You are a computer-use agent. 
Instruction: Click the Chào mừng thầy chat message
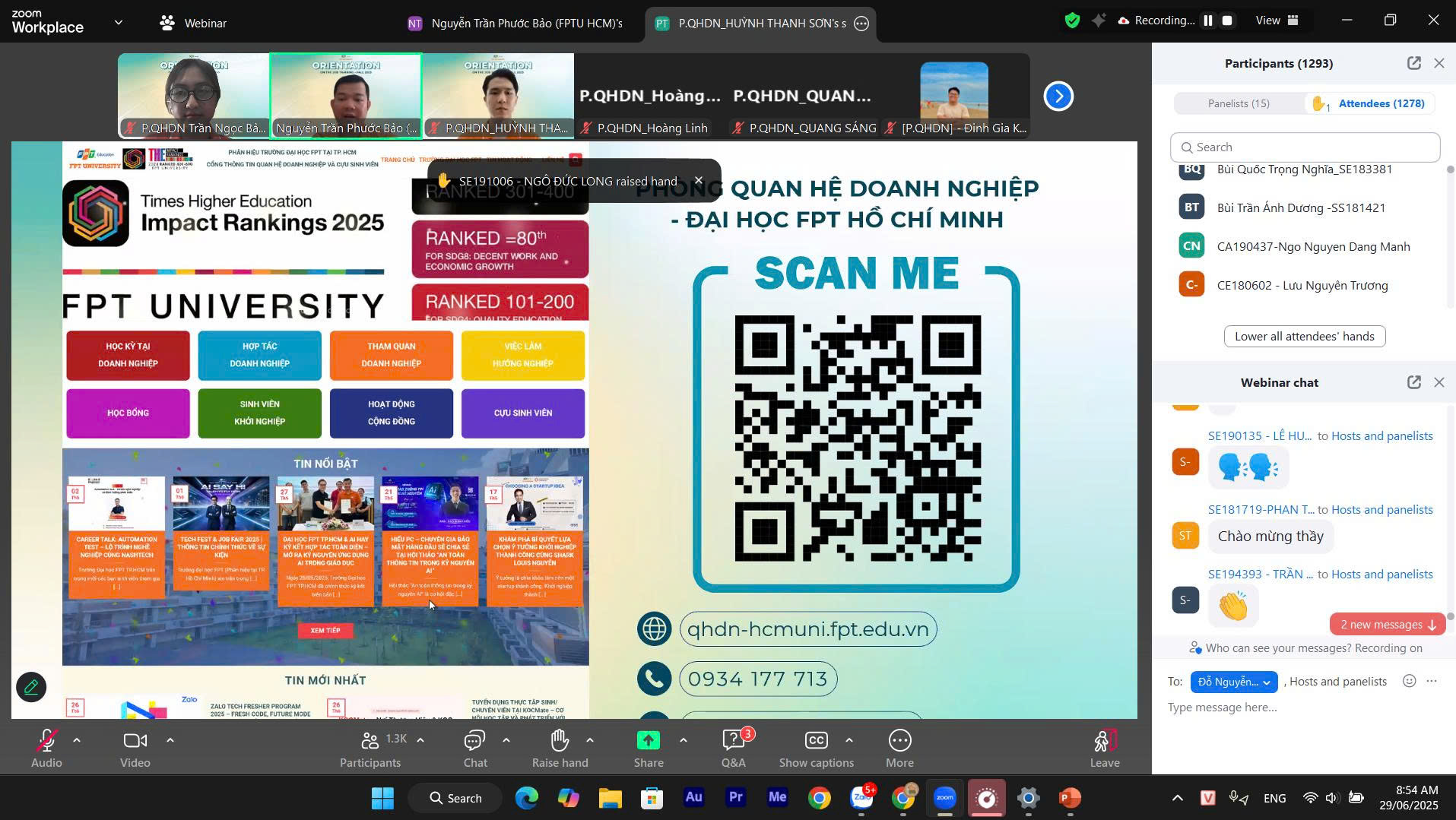1270,537
